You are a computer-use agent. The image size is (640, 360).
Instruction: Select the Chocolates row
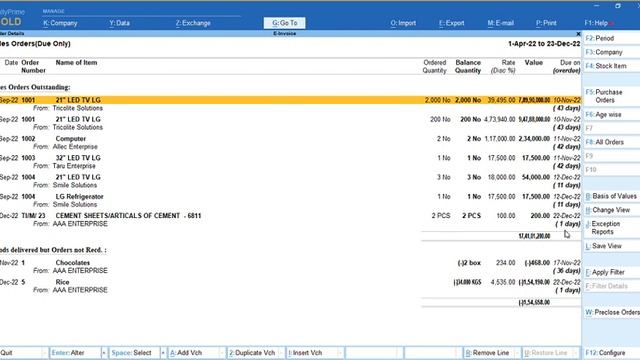pos(290,263)
